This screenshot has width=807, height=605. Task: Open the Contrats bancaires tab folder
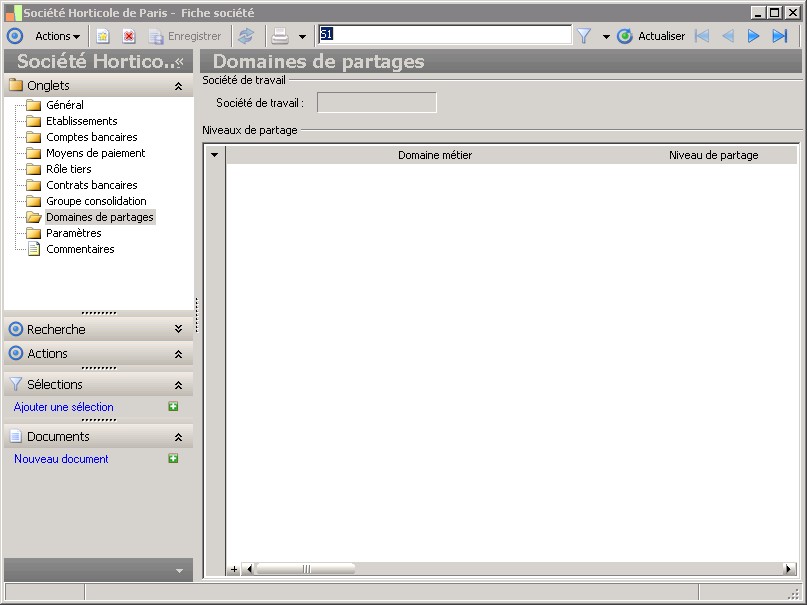[92, 185]
